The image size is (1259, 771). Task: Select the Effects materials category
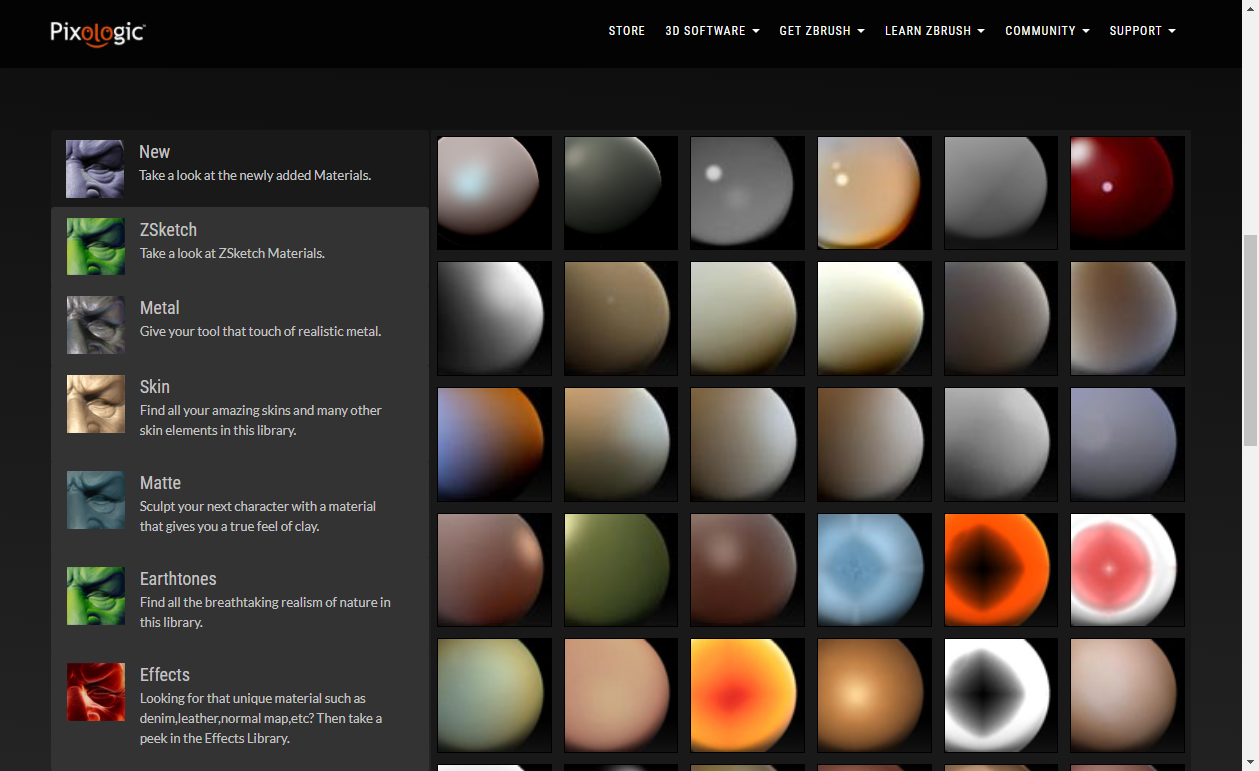(240, 708)
